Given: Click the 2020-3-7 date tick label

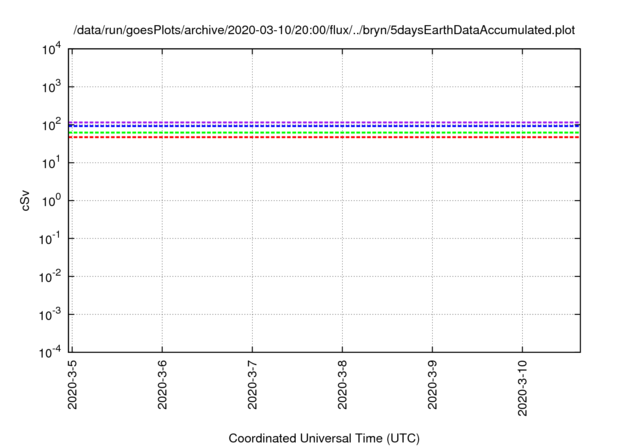Looking at the screenshot, I should point(252,384).
